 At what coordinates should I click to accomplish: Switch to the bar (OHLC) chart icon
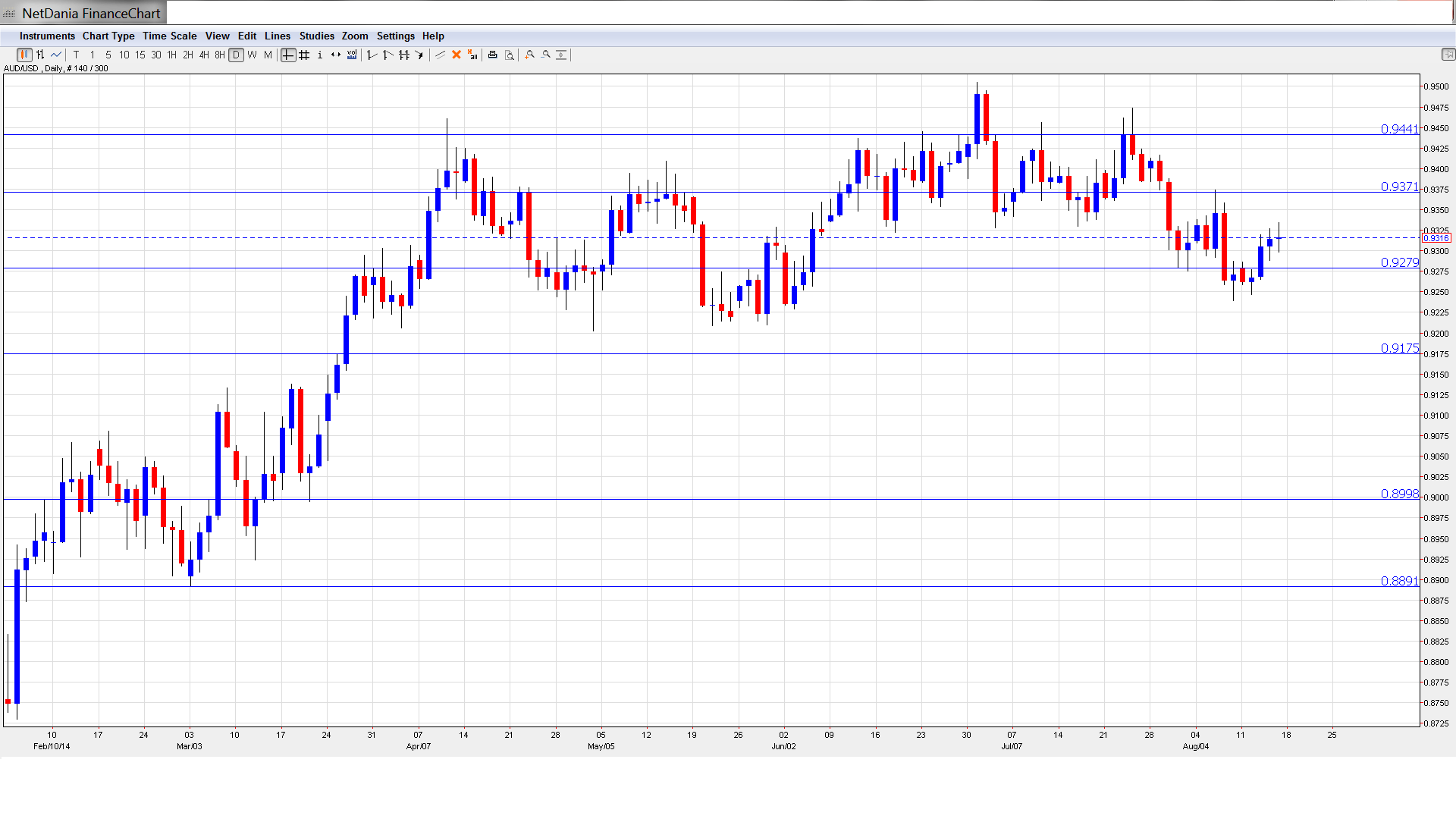coord(40,55)
